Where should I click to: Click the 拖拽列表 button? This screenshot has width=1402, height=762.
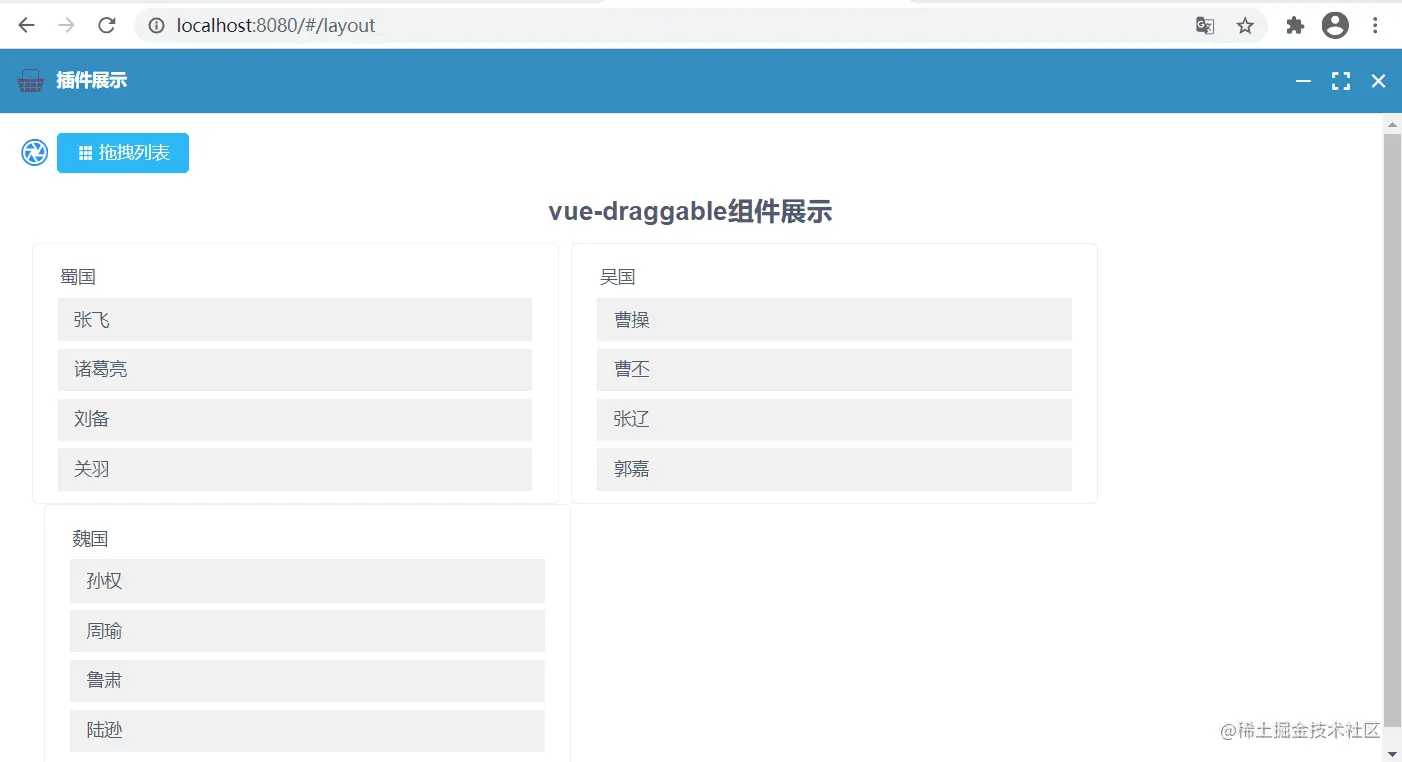pyautogui.click(x=123, y=153)
